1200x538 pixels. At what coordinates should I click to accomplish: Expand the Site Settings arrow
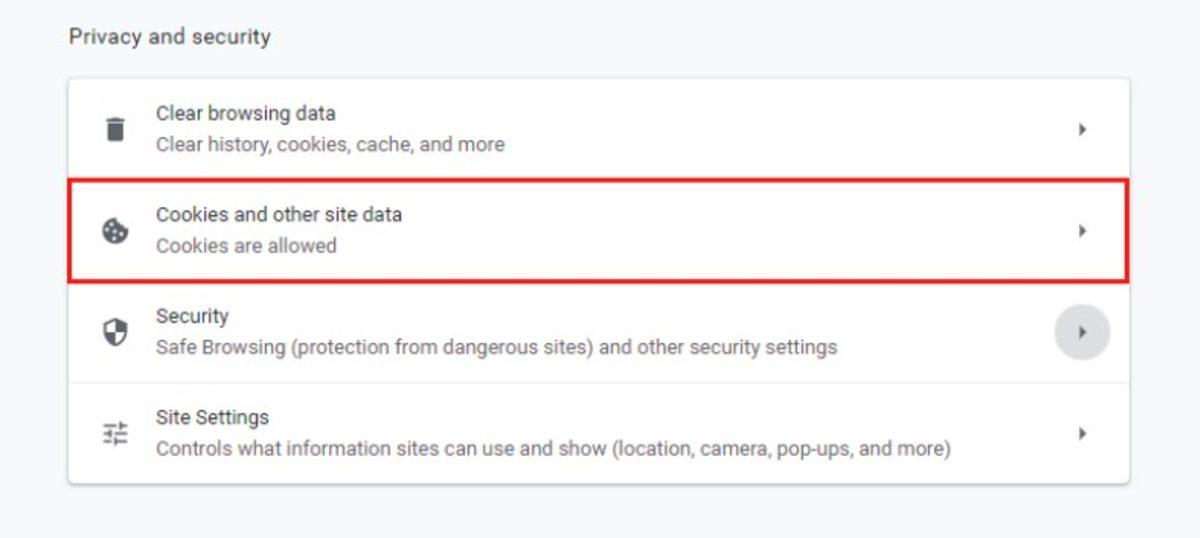pos(1082,434)
